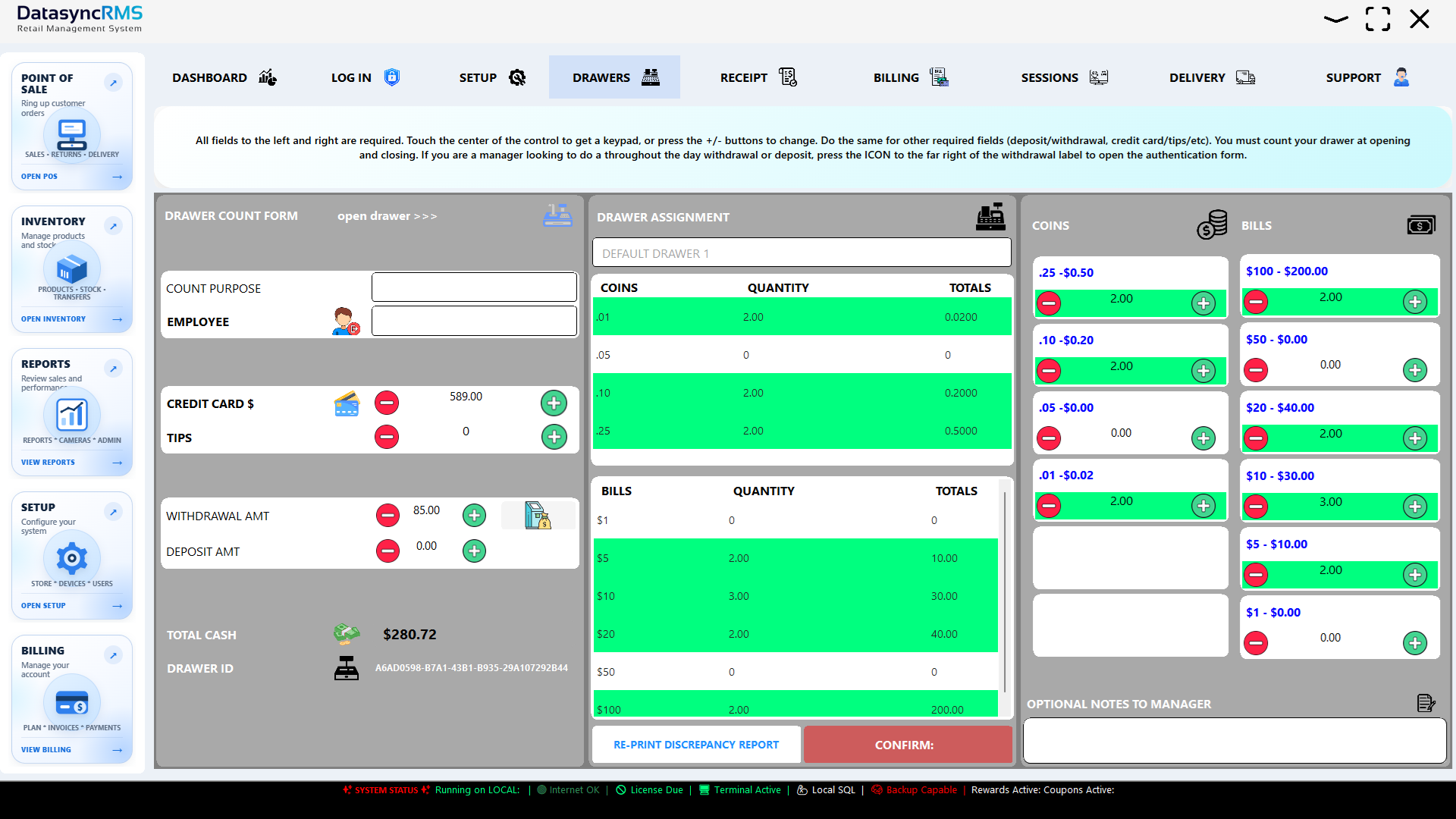Click the Optional Notes to Manager text box
The width and height of the screenshot is (1456, 819).
coord(1235,740)
